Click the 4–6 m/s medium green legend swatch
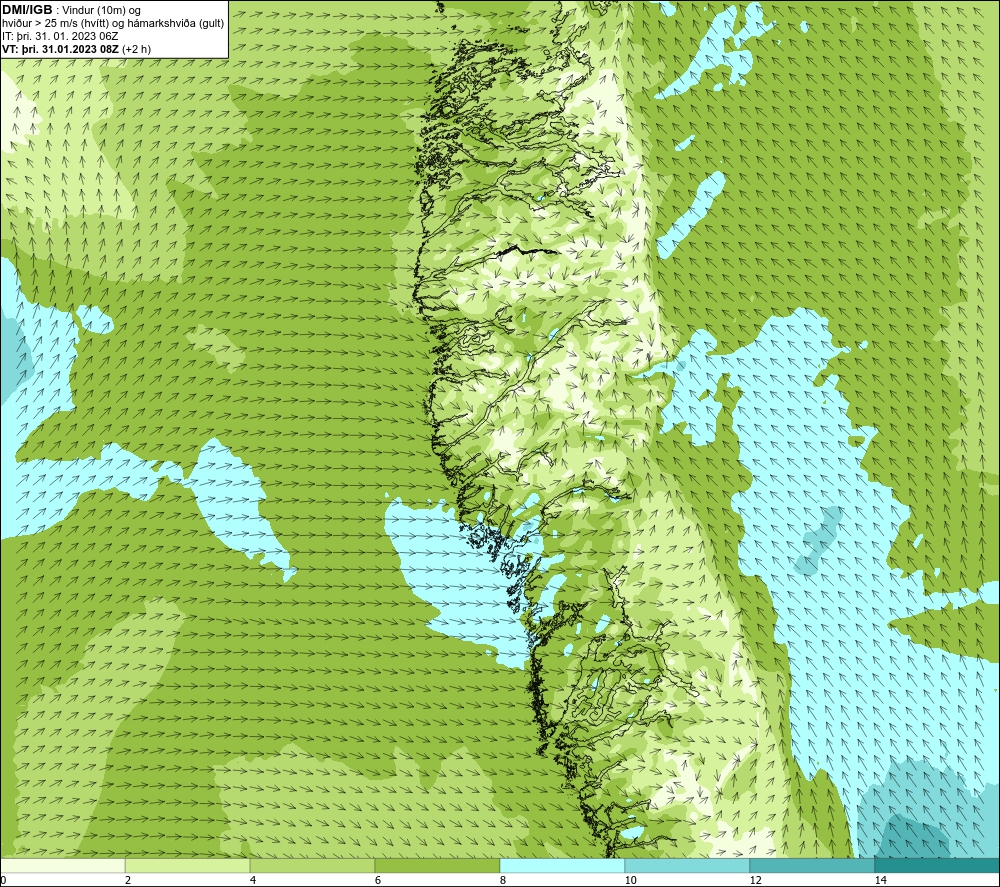The width and height of the screenshot is (1000, 887). coord(312,866)
